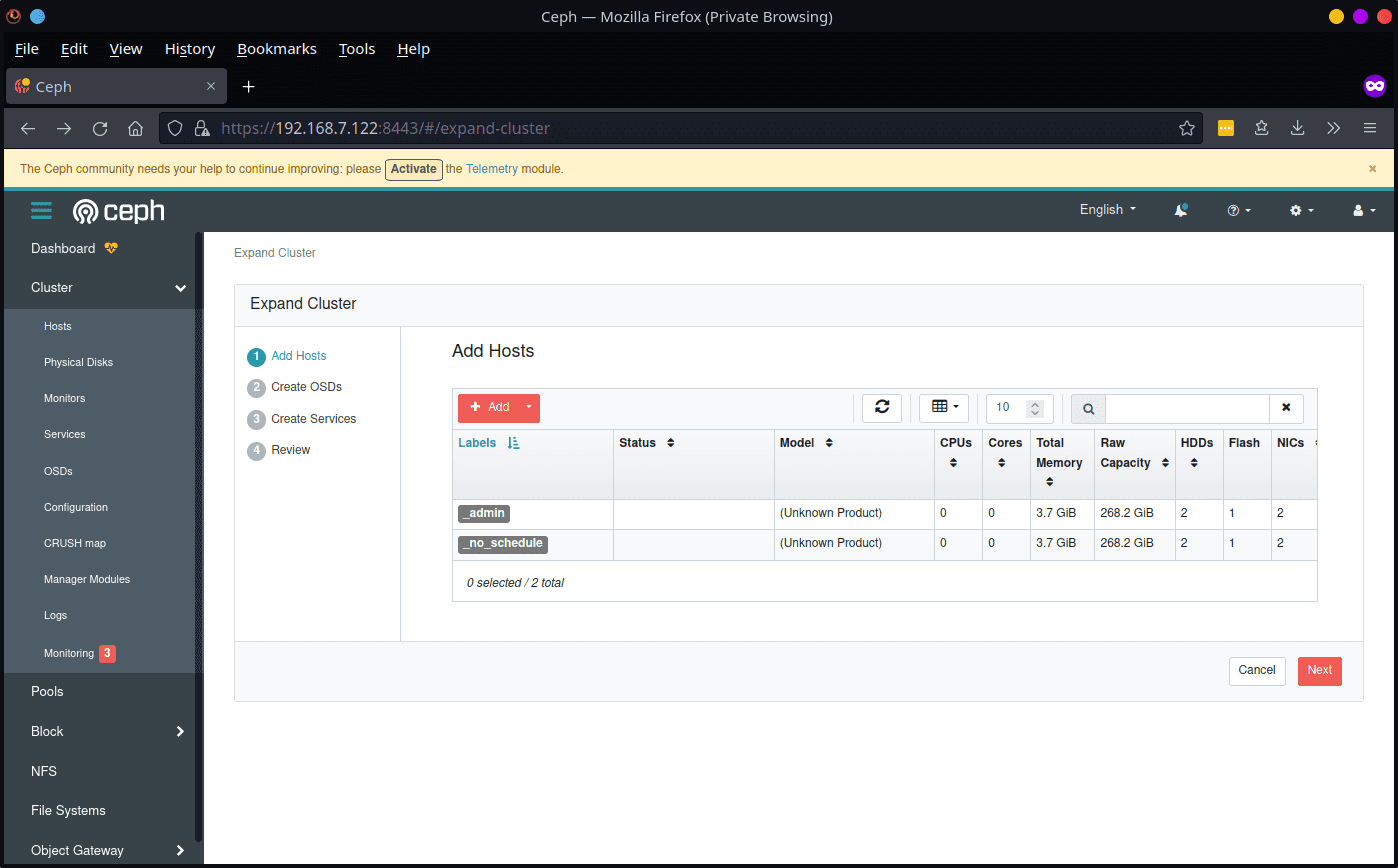Refresh the hosts table

(881, 407)
